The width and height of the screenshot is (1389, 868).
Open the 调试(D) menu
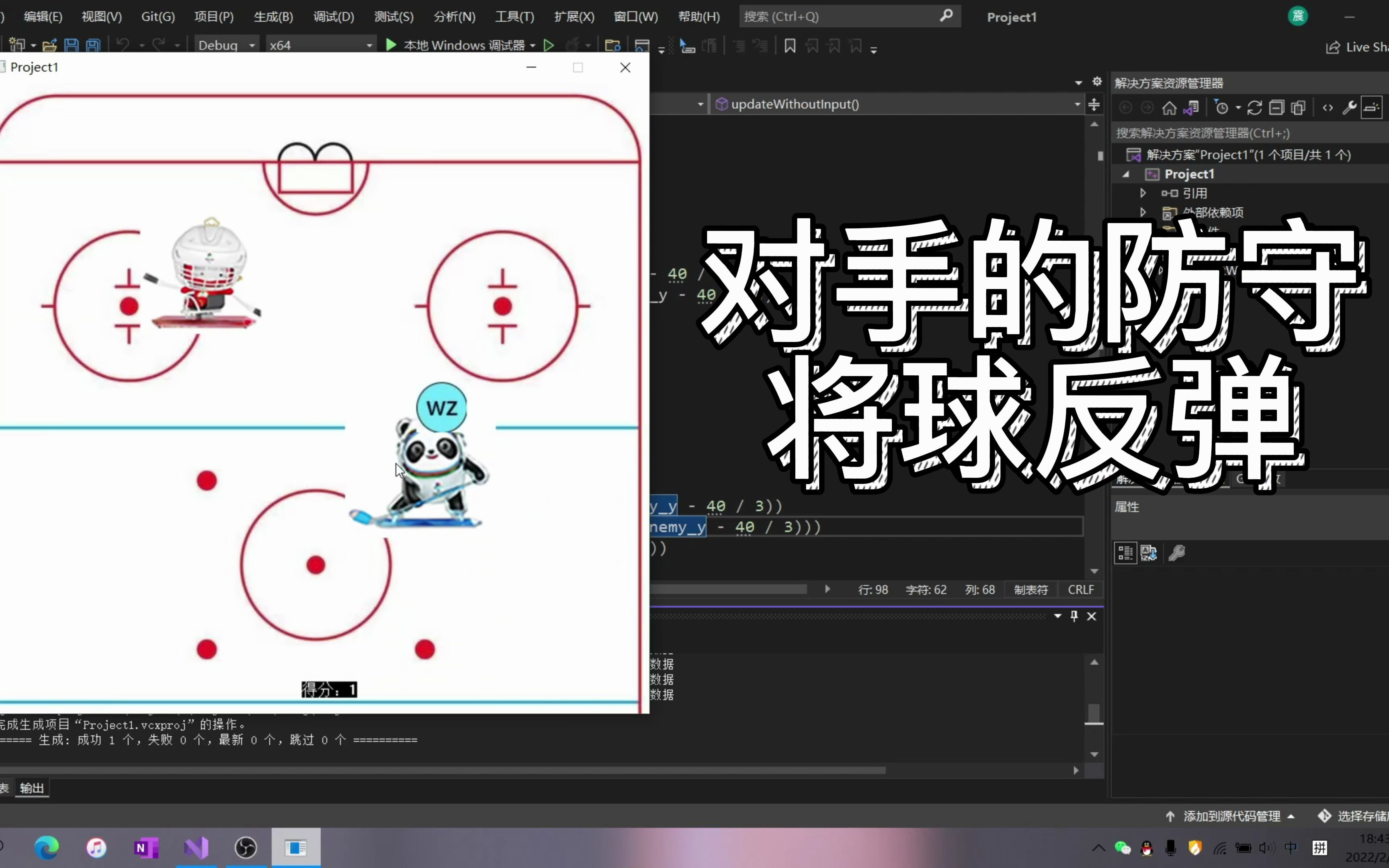click(334, 16)
